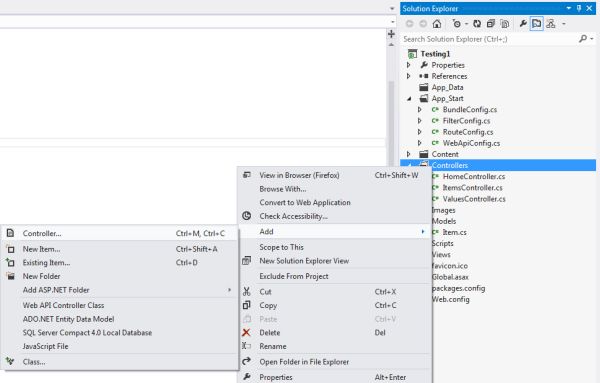The height and width of the screenshot is (383, 600).
Task: Select Class... in Add submenu
Action: (x=120, y=362)
